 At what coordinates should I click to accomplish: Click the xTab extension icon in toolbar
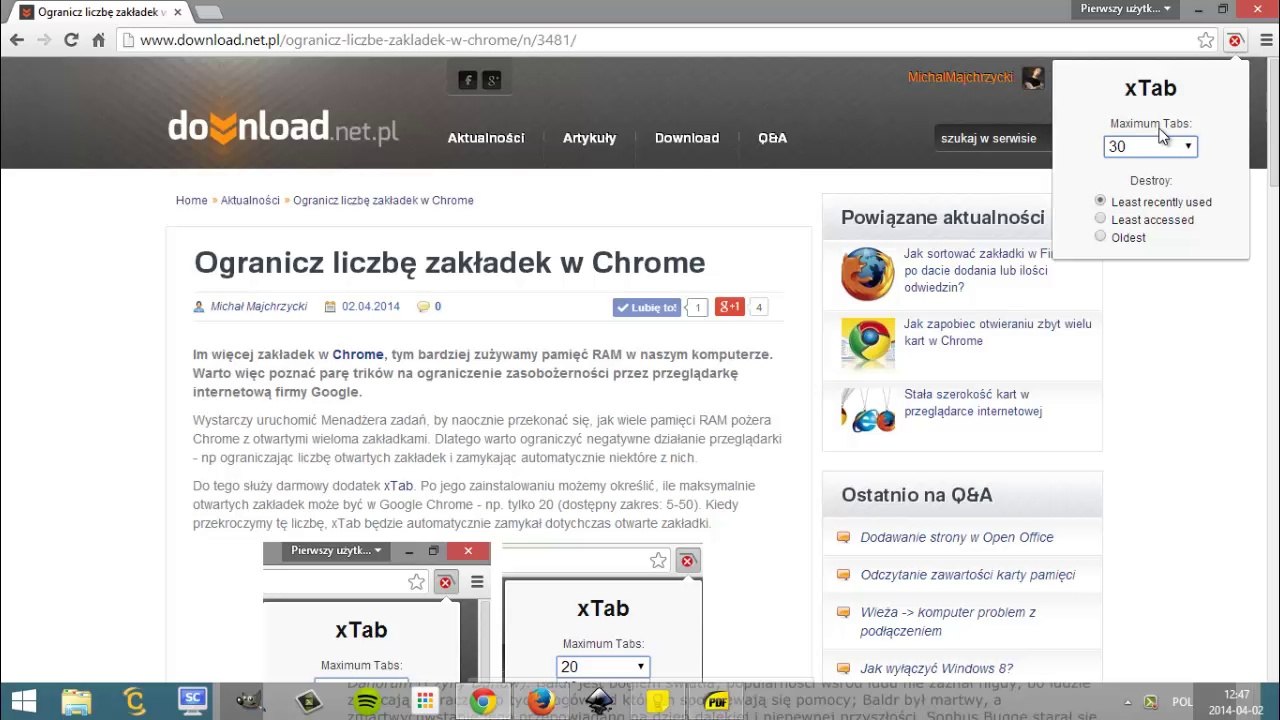(1235, 40)
